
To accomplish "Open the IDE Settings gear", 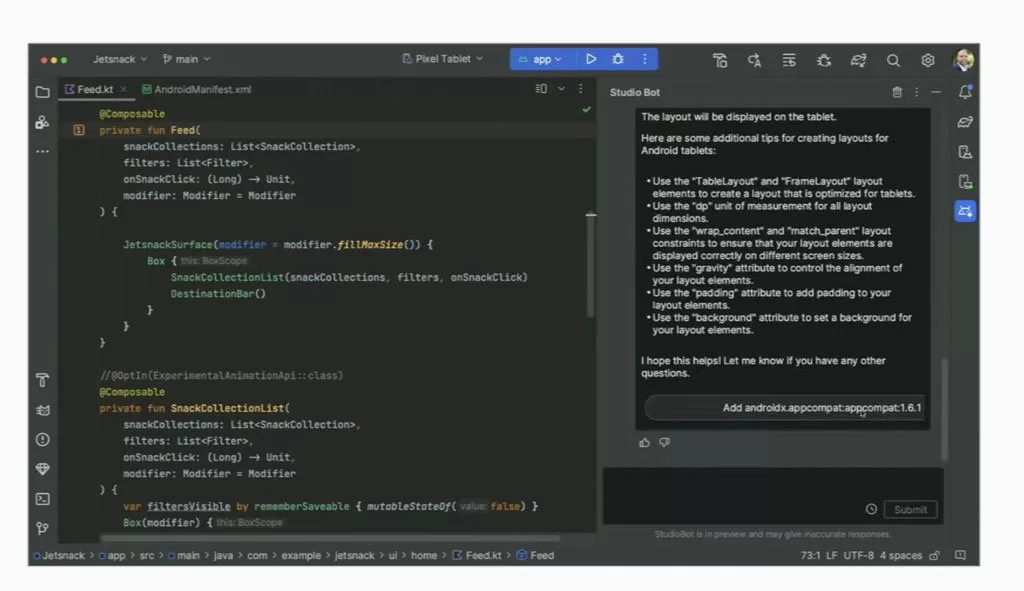I will 927,60.
